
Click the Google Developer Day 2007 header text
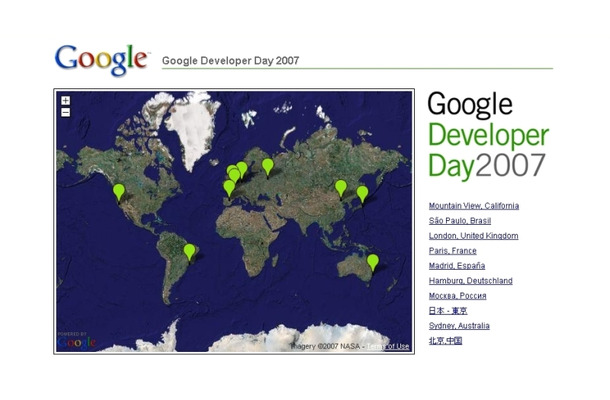point(231,61)
